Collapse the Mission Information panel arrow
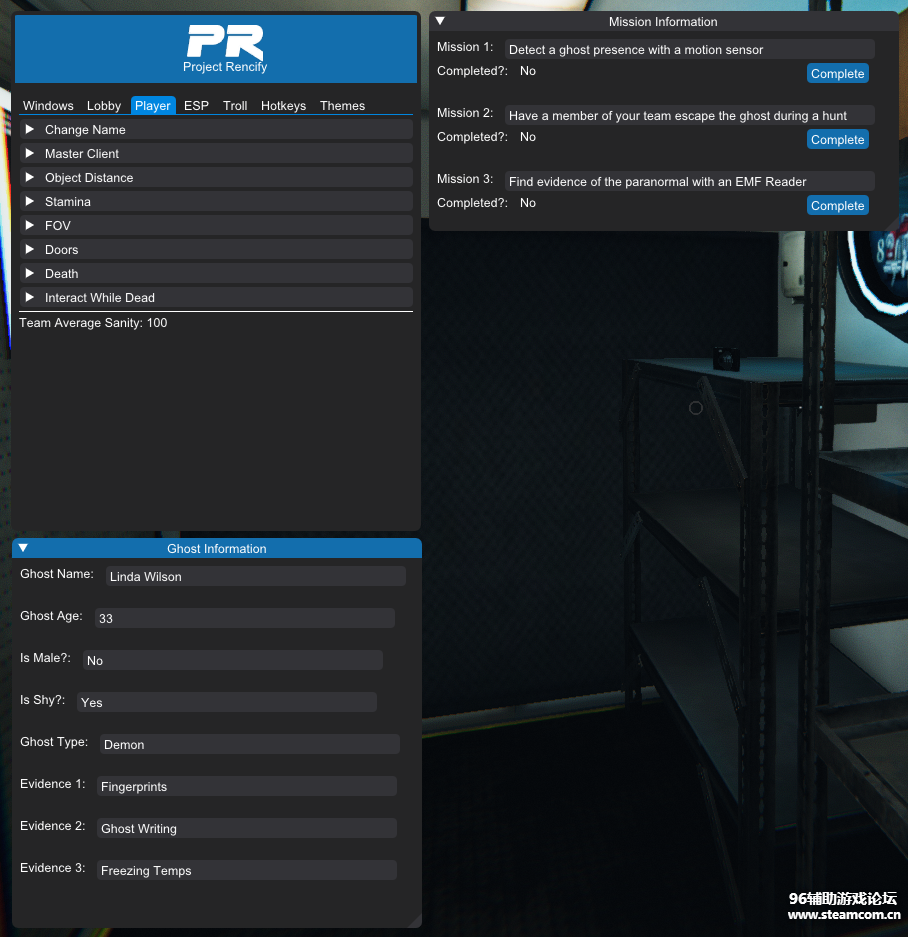908x937 pixels. (440, 21)
